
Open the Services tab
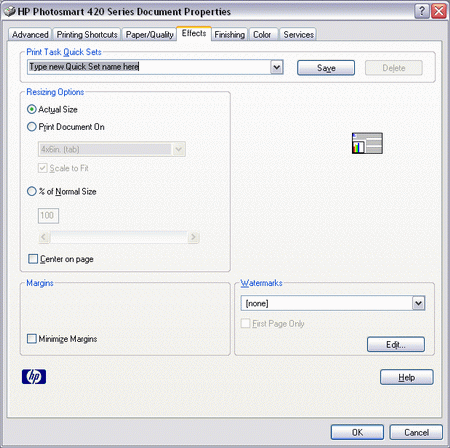[x=298, y=35]
